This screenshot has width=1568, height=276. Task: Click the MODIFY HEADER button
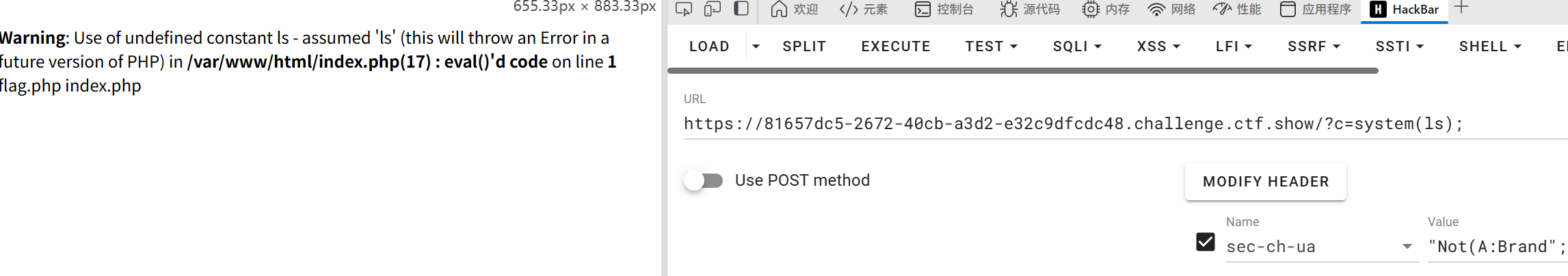pos(1265,182)
